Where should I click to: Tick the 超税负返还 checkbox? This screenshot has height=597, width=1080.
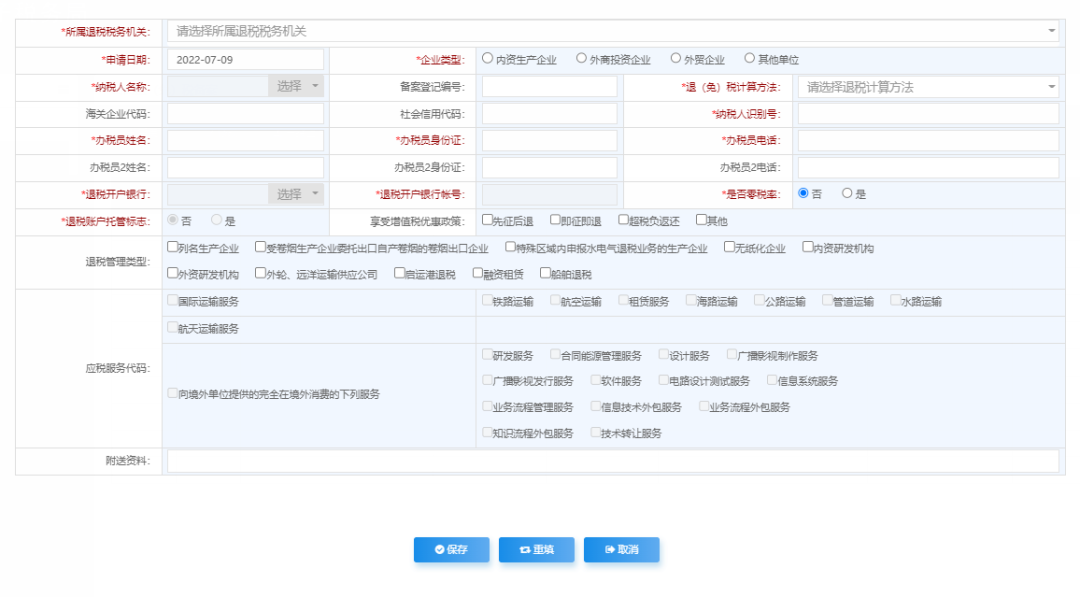pyautogui.click(x=624, y=220)
